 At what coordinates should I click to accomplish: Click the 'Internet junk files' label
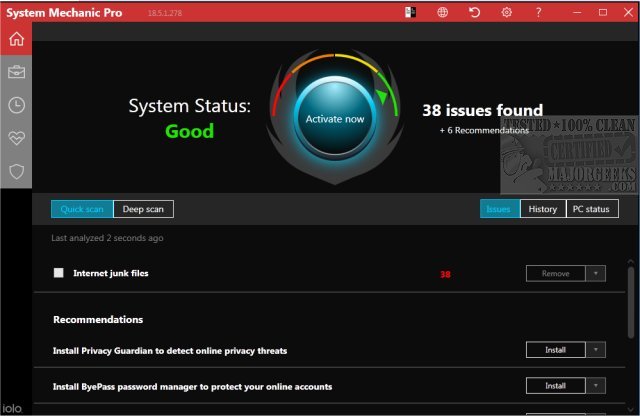(x=111, y=273)
